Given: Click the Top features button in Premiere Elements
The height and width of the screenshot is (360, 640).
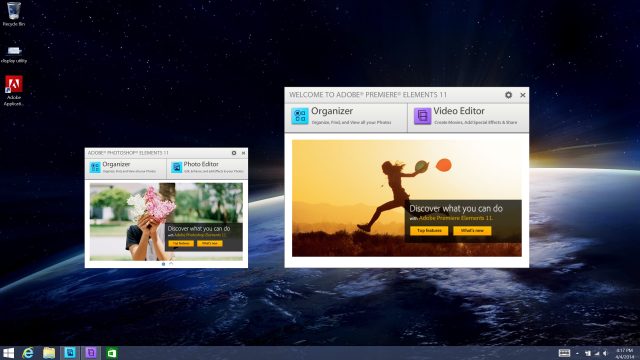Looking at the screenshot, I should pos(429,231).
